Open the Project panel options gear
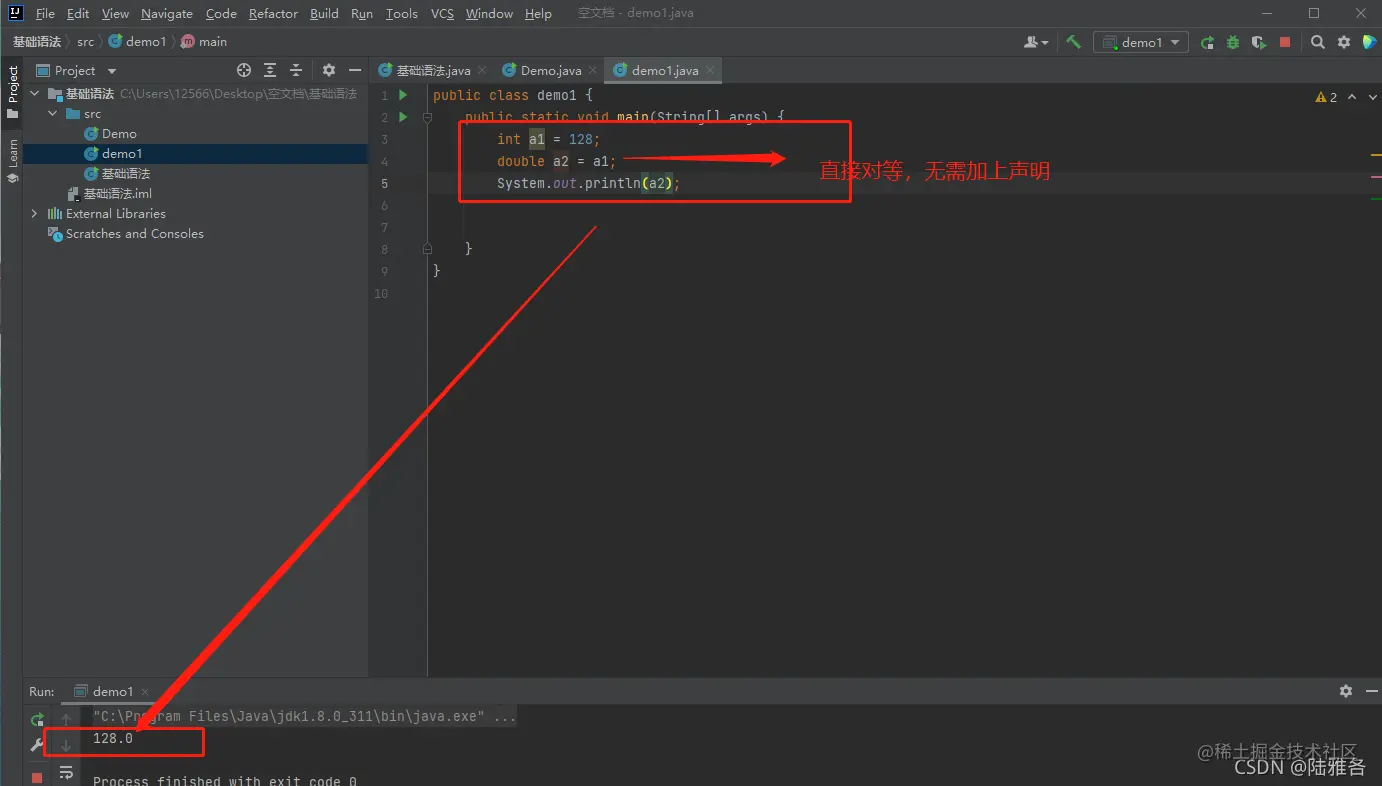 [329, 70]
